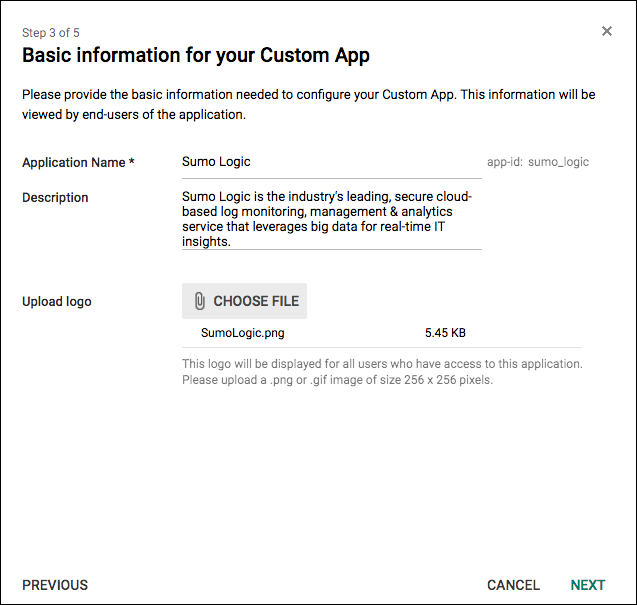
Task: Click the intro paragraph about end-users
Action: click(x=309, y=104)
